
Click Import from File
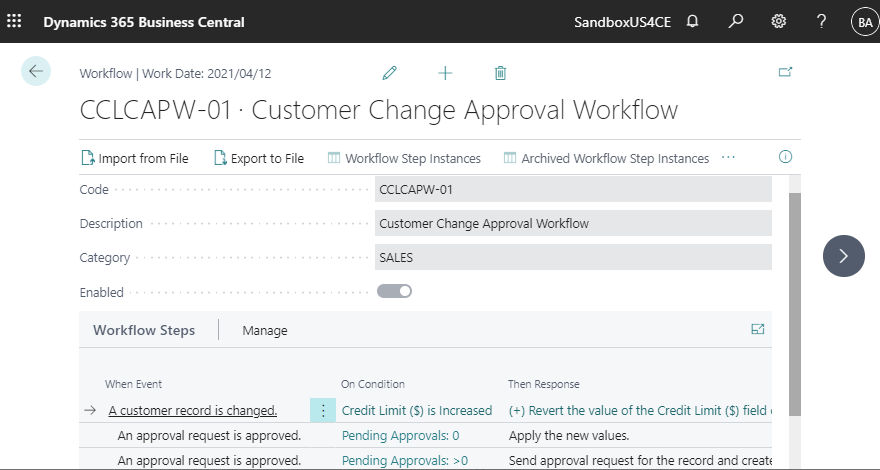(x=135, y=158)
